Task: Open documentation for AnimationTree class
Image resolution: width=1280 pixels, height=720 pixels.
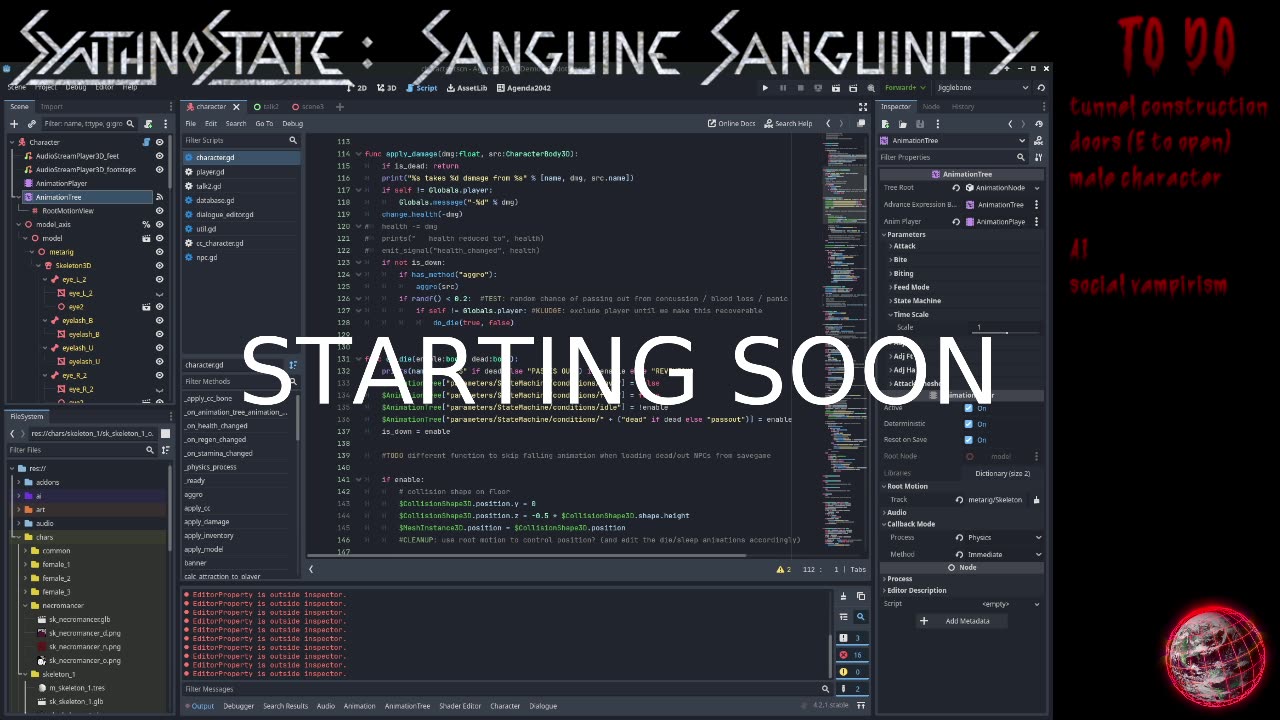Action: pyautogui.click(x=1039, y=141)
